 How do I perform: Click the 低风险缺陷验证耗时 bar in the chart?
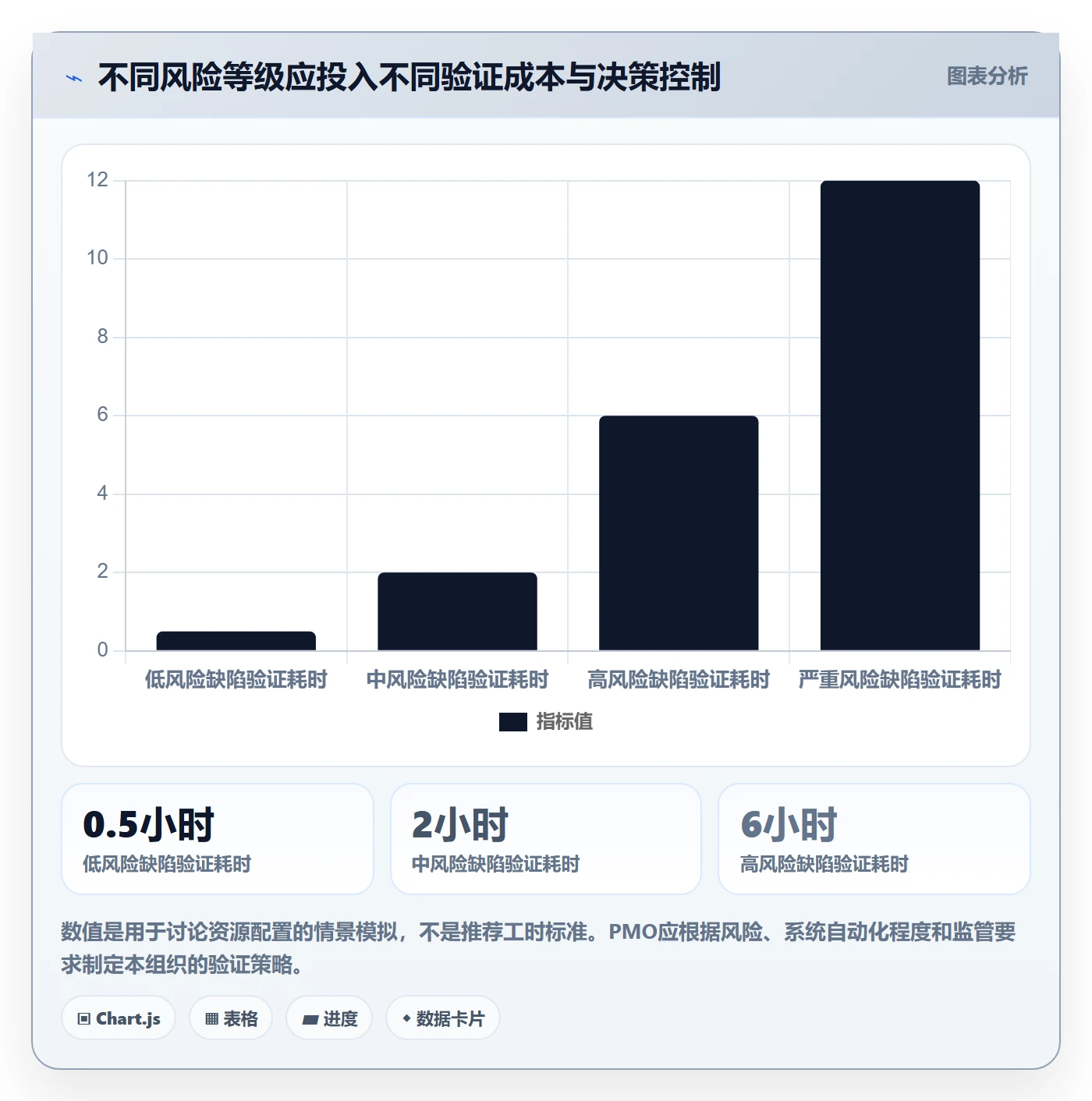(236, 641)
